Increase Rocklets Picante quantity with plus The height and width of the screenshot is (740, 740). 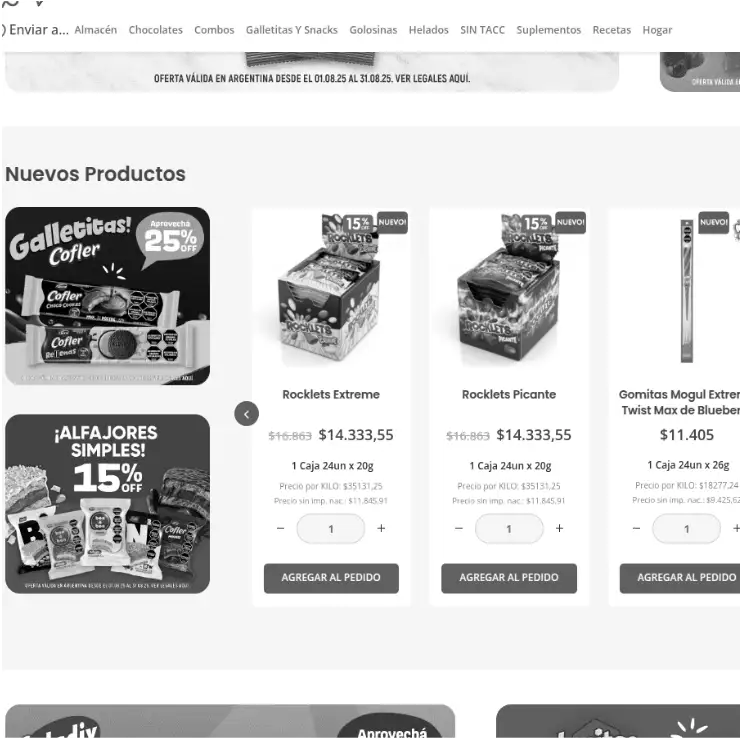559,529
